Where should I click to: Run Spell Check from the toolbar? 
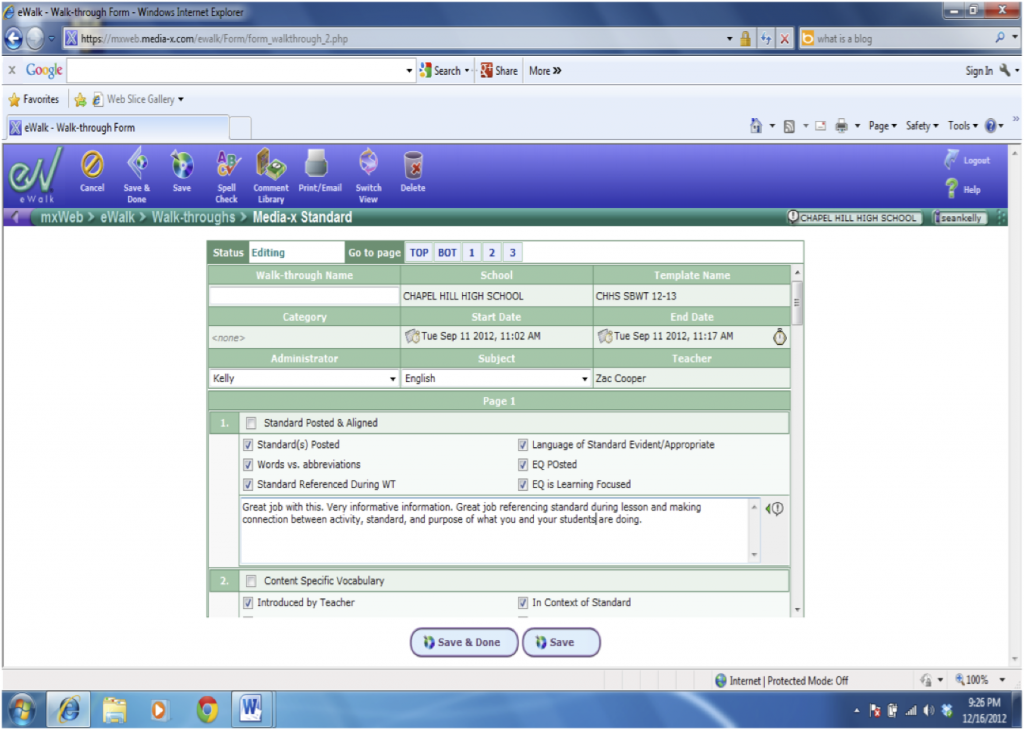coord(227,165)
